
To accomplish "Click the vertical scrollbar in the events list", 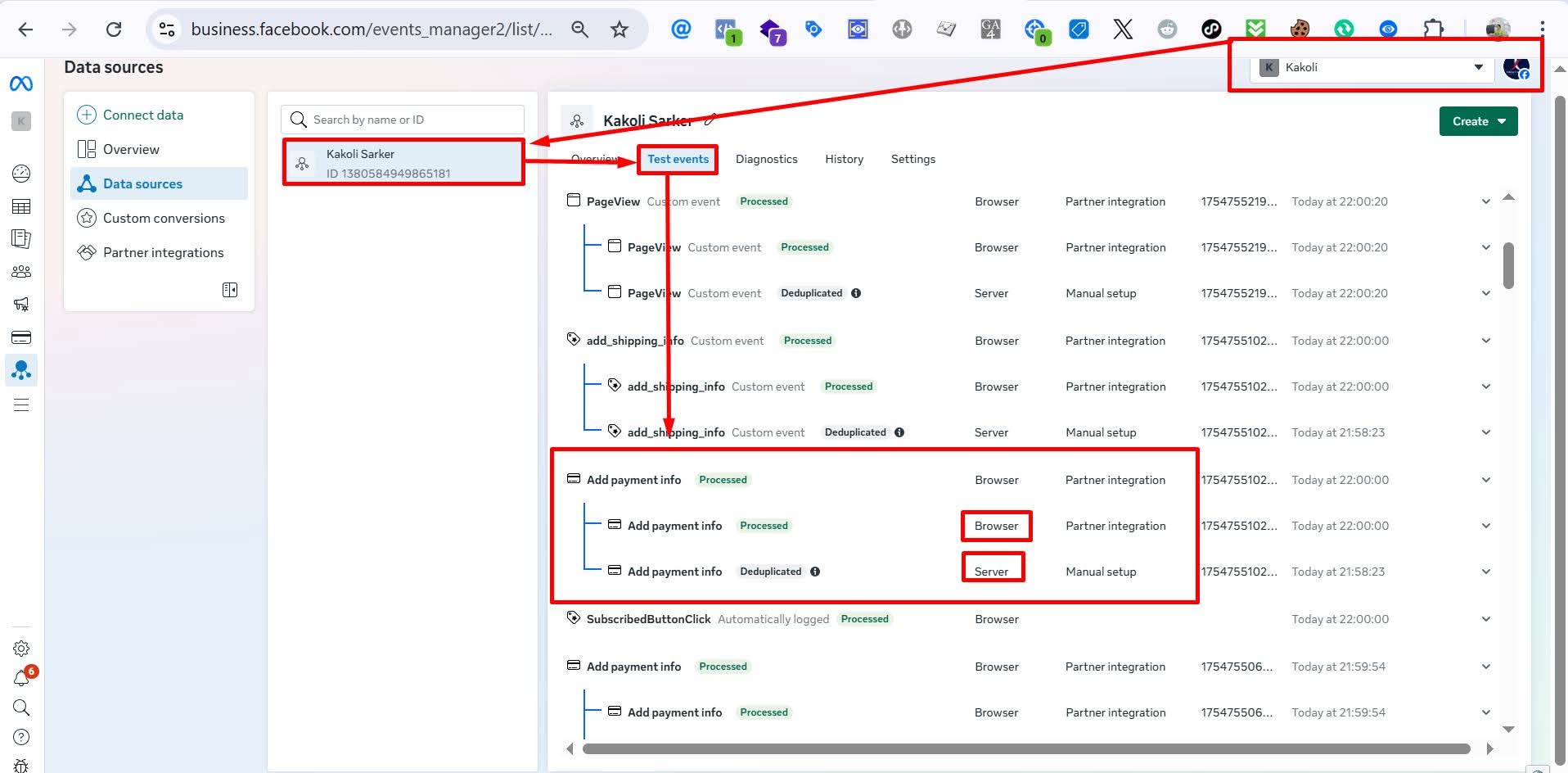I will click(x=1508, y=262).
